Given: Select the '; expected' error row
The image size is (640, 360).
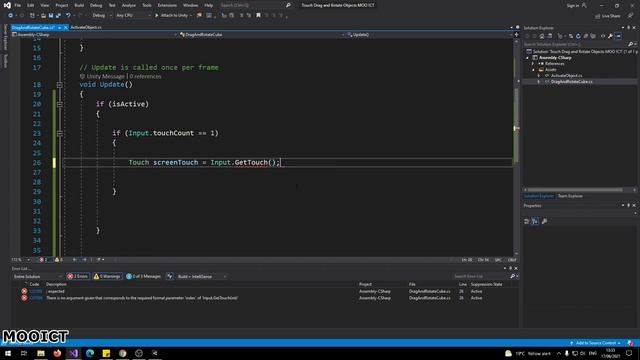Looking at the screenshot, I should tap(265, 291).
